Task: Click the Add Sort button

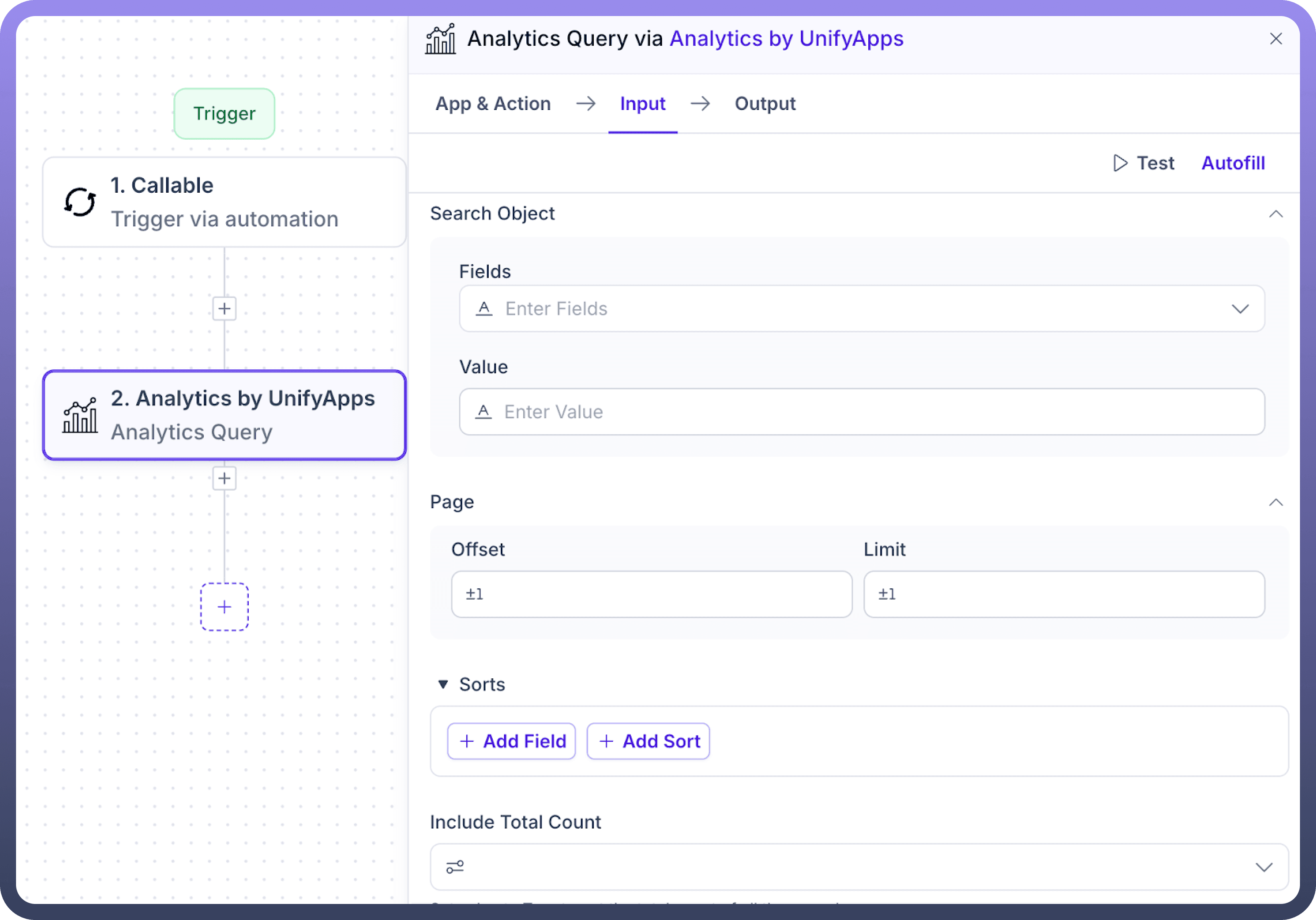Action: [648, 741]
